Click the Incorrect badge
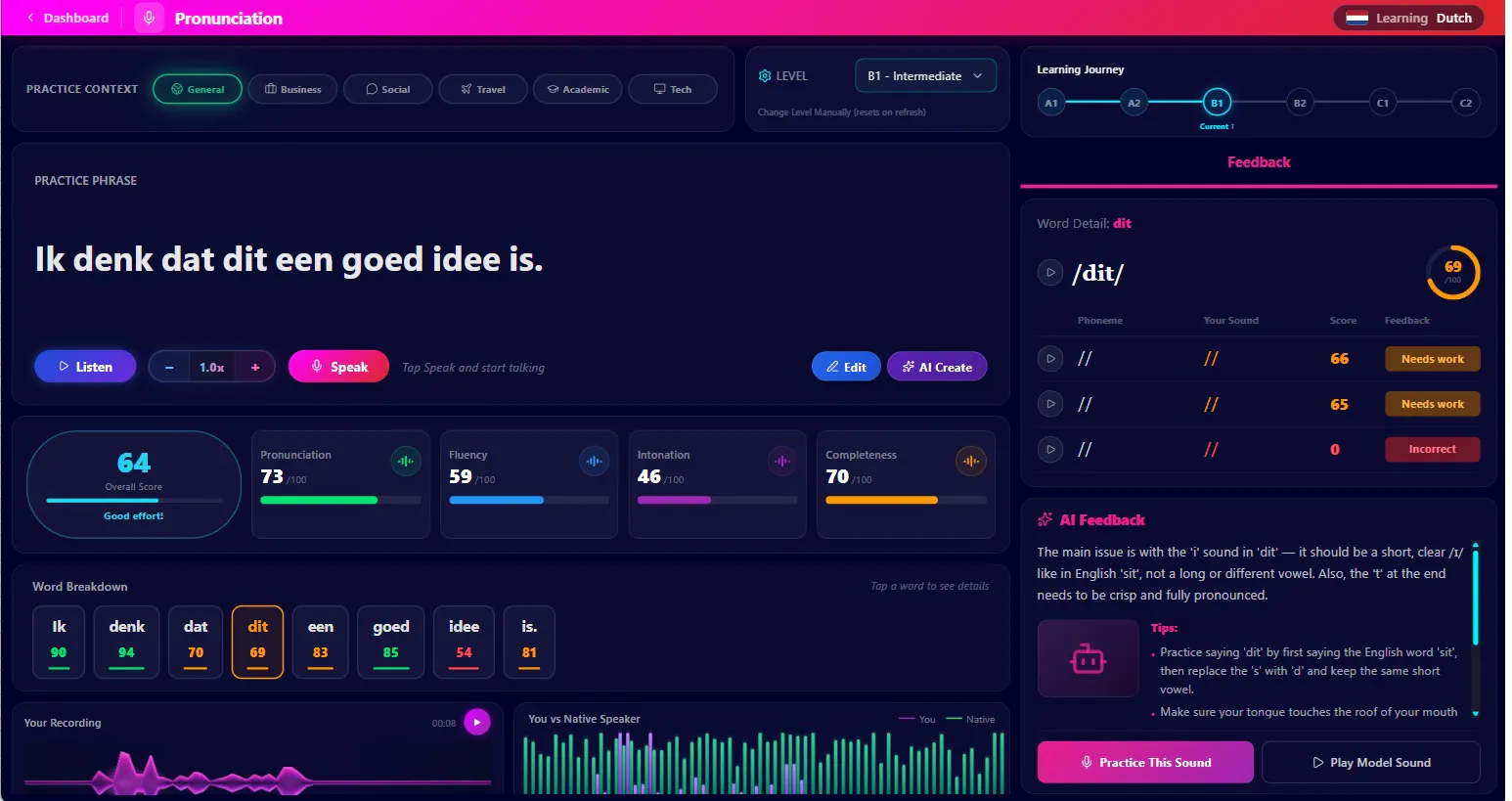 [x=1432, y=450]
